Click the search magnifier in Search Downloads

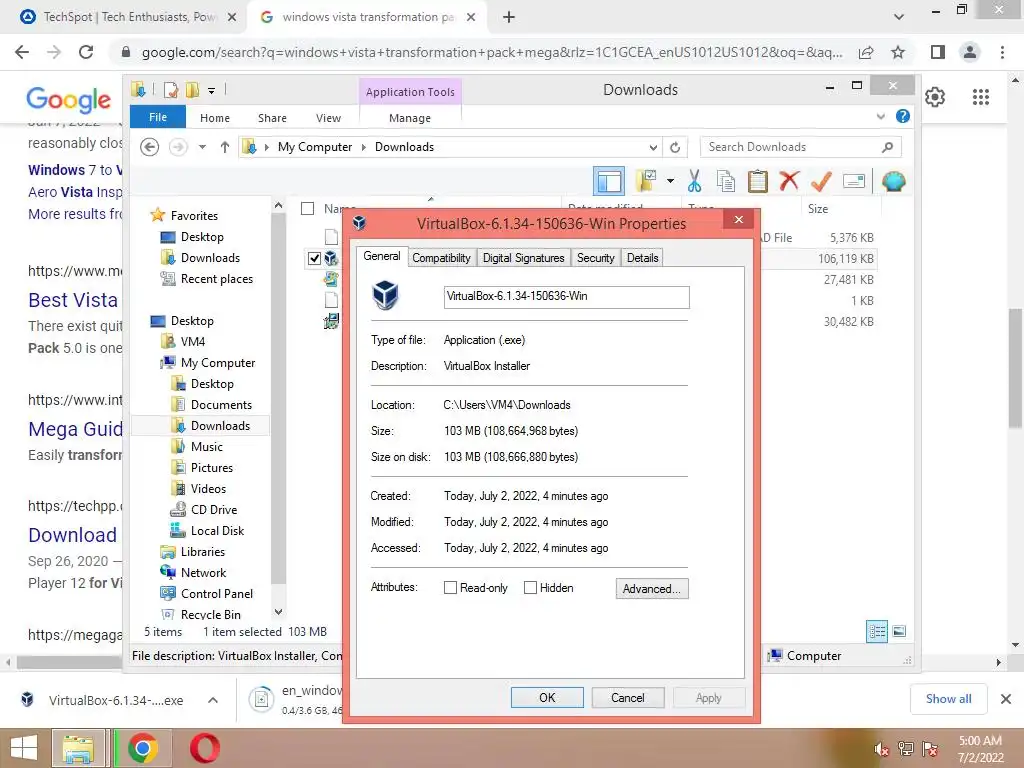click(x=887, y=147)
